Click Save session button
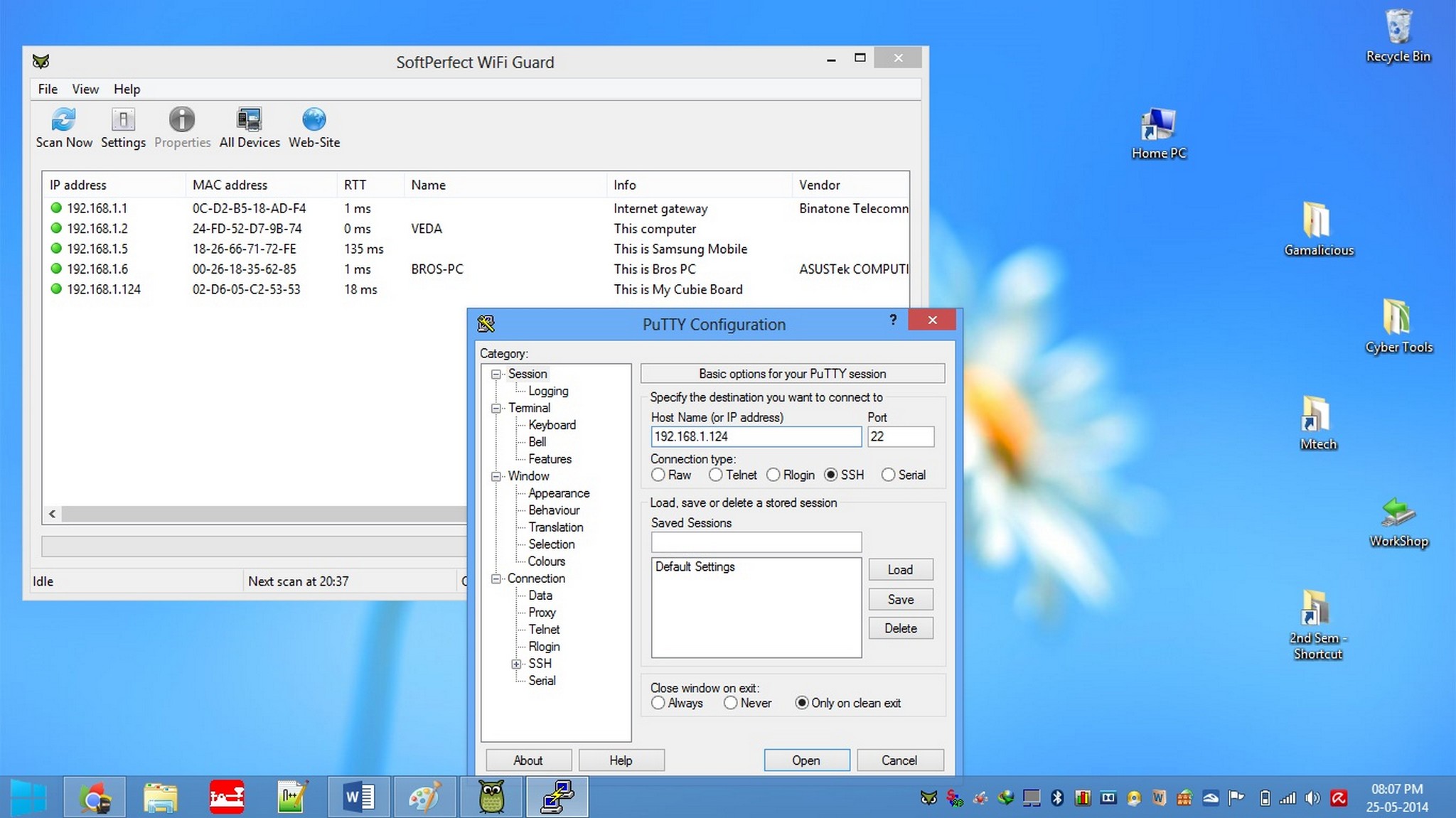The width and height of the screenshot is (1456, 818). pyautogui.click(x=901, y=600)
